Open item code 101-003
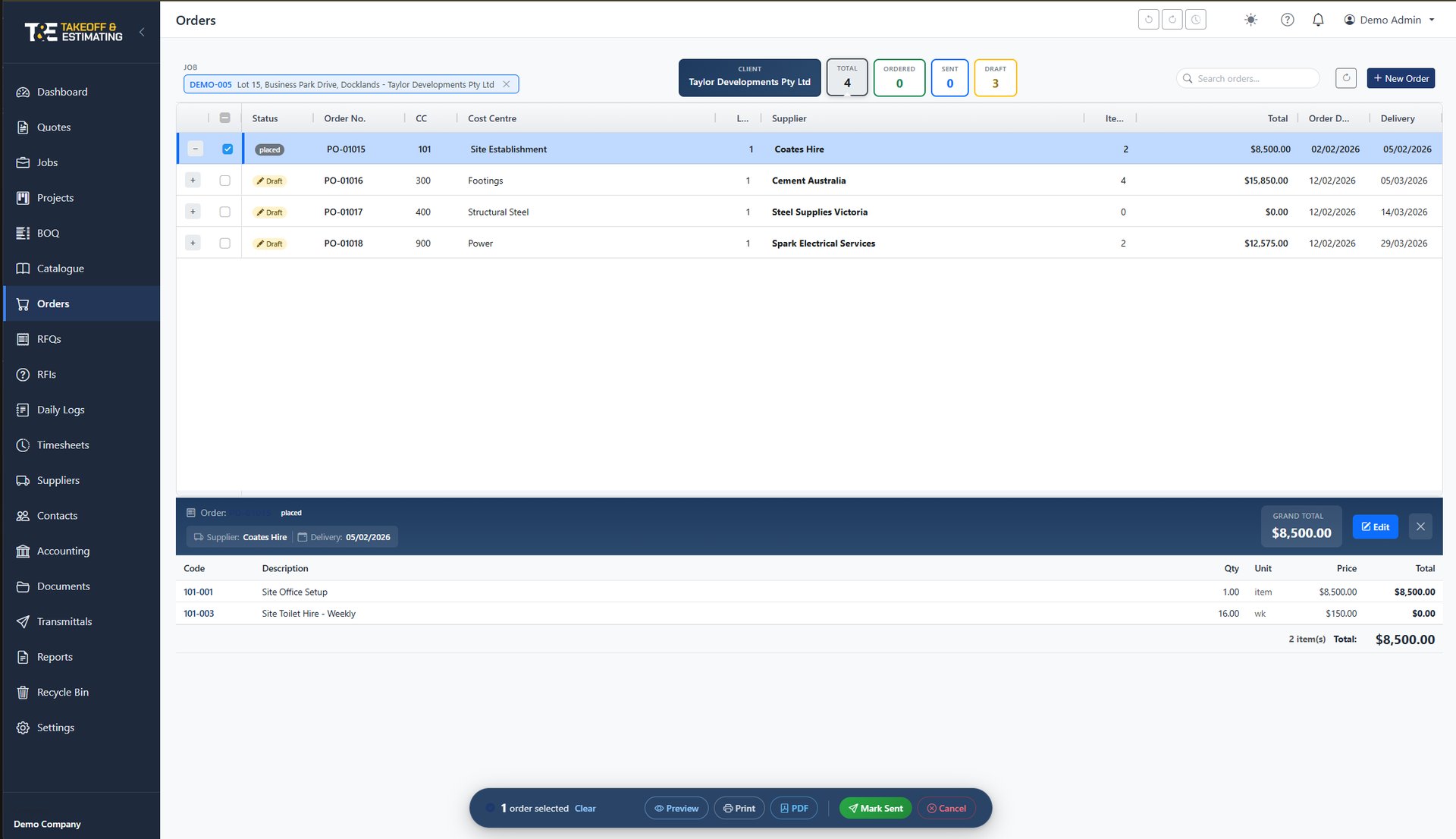The height and width of the screenshot is (839, 1456). [x=199, y=614]
